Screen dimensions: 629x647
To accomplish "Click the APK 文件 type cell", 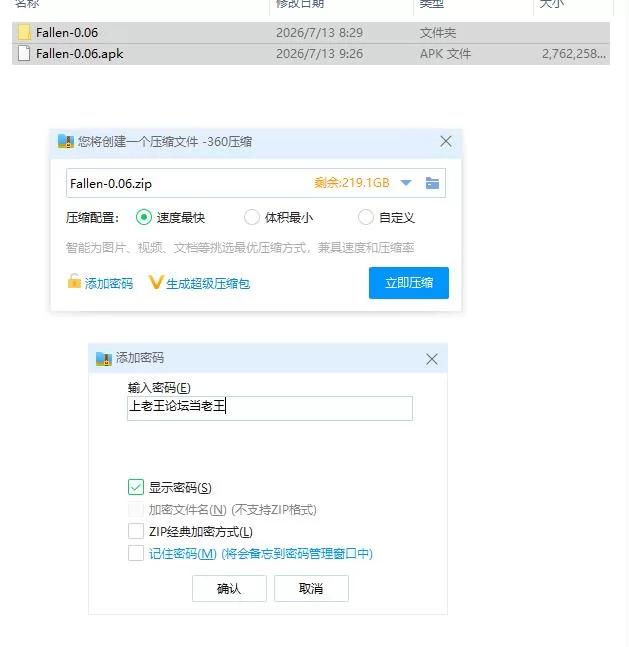I will tap(445, 54).
